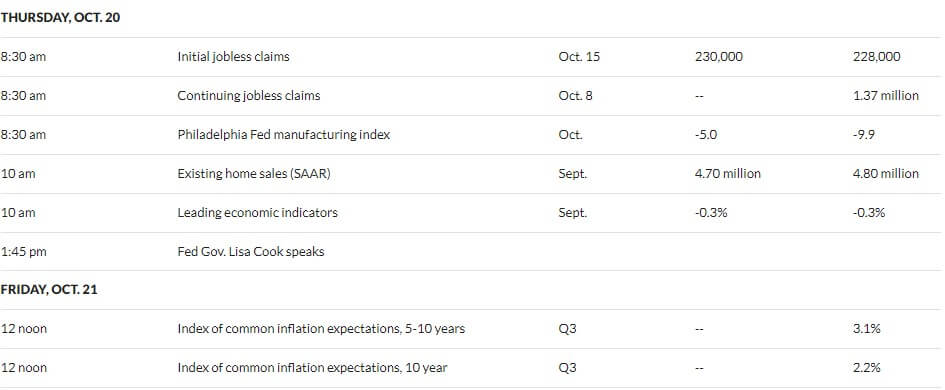The image size is (945, 390).
Task: Click the 2.2% previous value
Action: 867,368
